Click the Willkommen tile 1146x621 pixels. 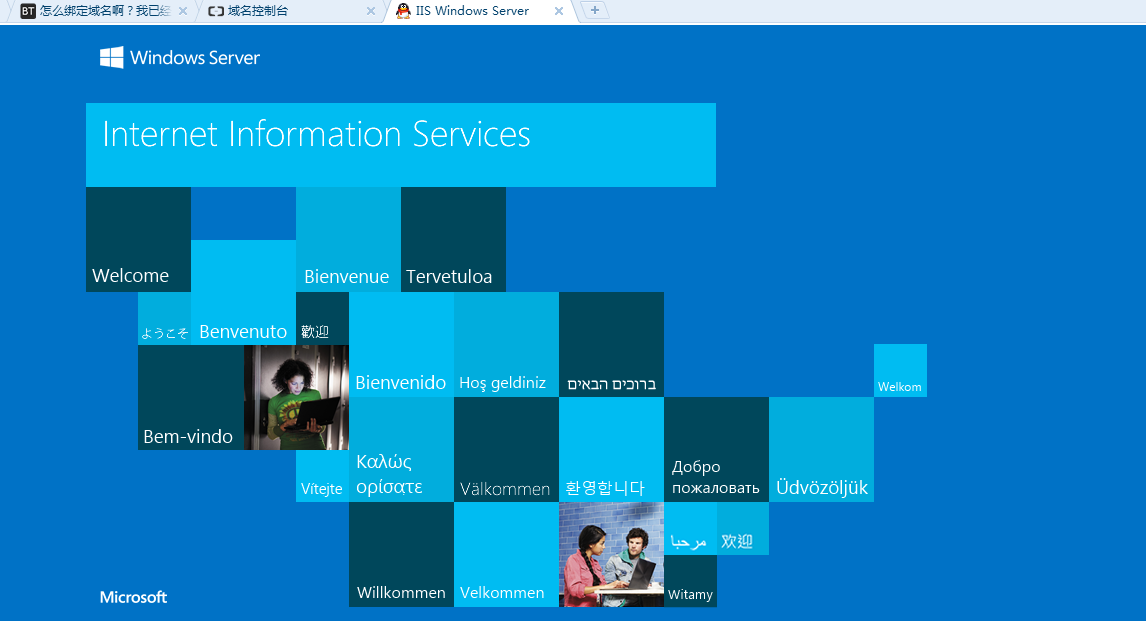401,555
